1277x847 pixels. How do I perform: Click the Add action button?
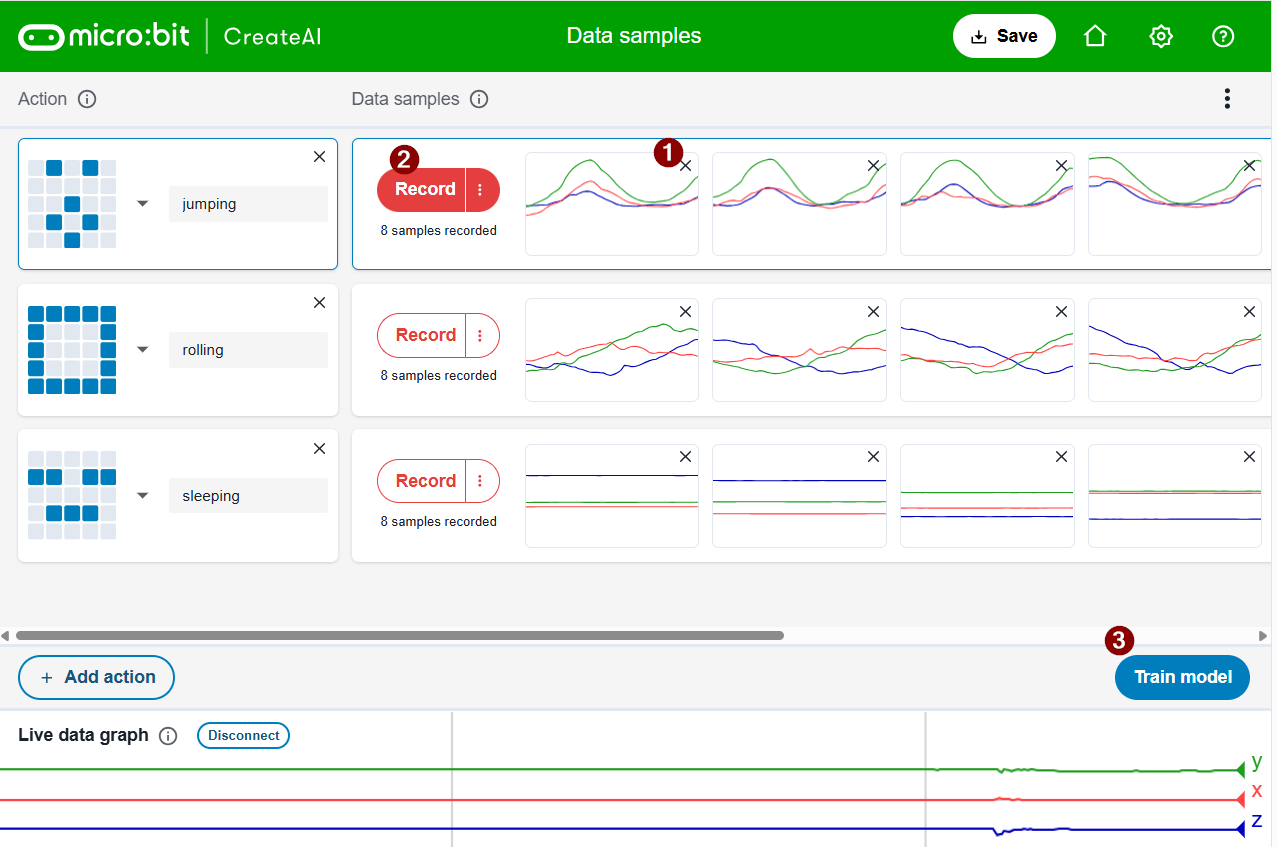coord(96,677)
